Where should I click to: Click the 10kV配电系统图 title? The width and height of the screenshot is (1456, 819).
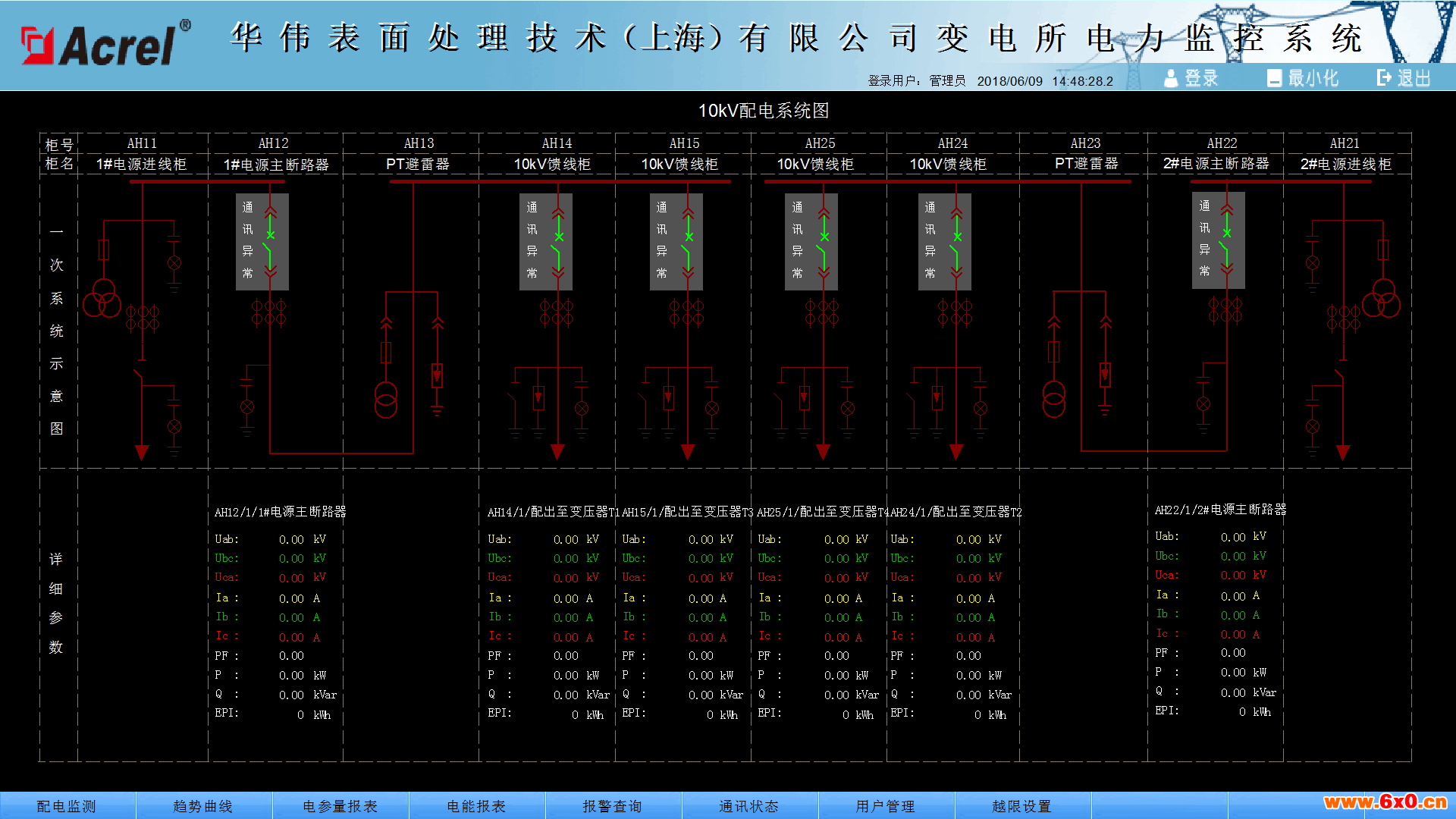point(763,111)
